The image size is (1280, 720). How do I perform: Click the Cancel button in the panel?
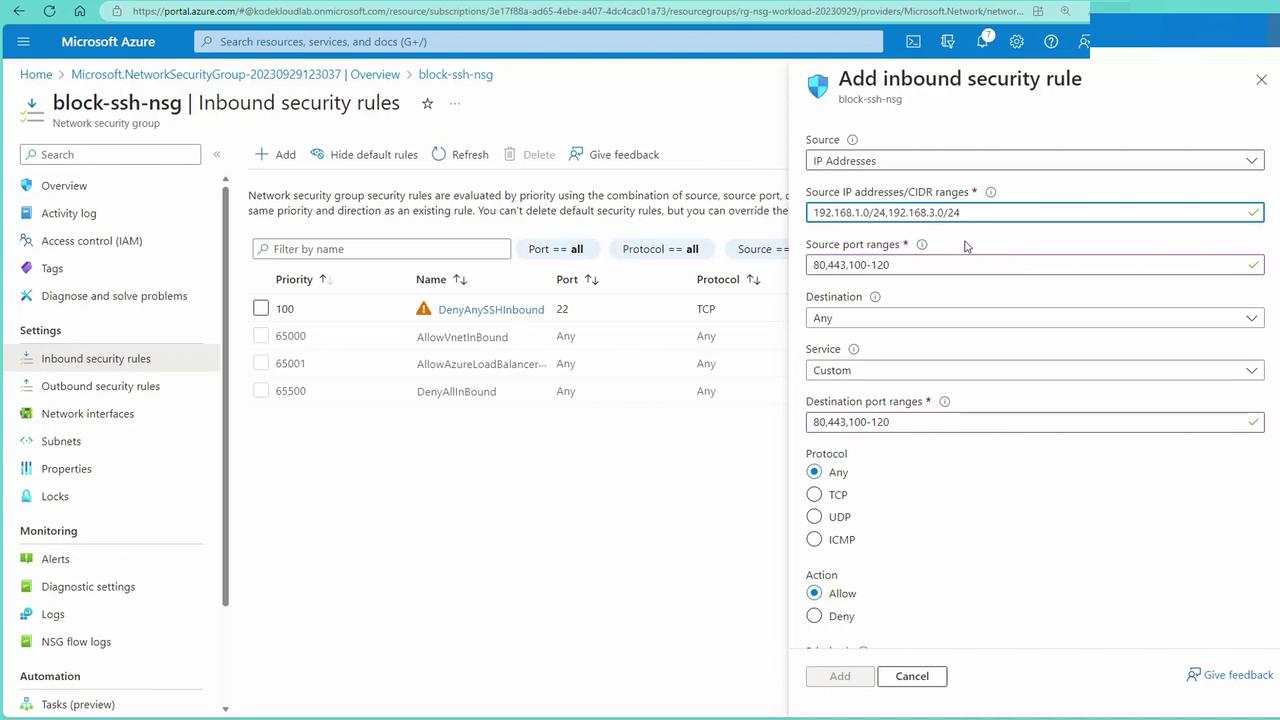pyautogui.click(x=912, y=676)
